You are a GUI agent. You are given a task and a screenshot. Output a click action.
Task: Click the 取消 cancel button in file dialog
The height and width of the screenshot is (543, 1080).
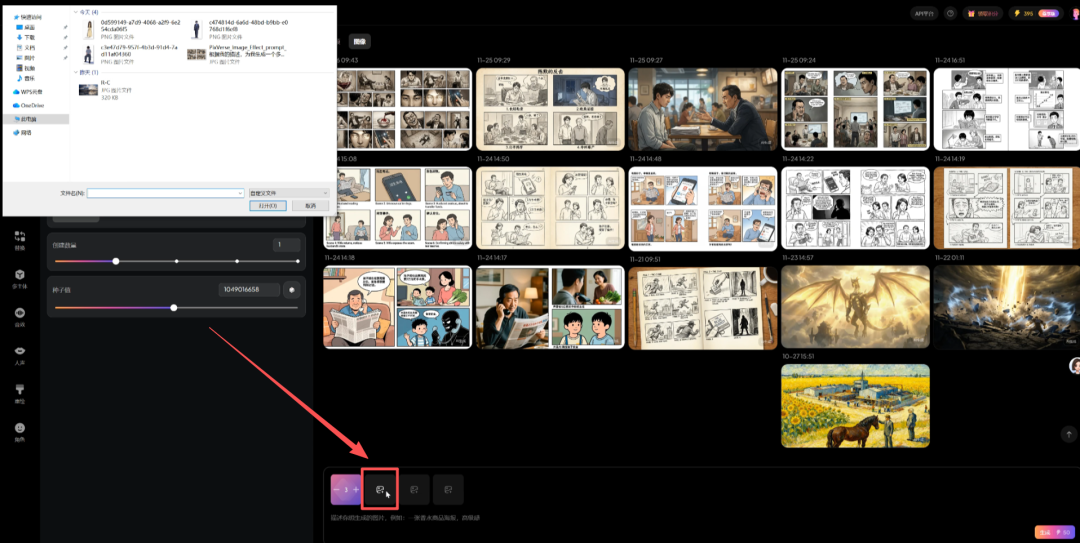pyautogui.click(x=310, y=206)
